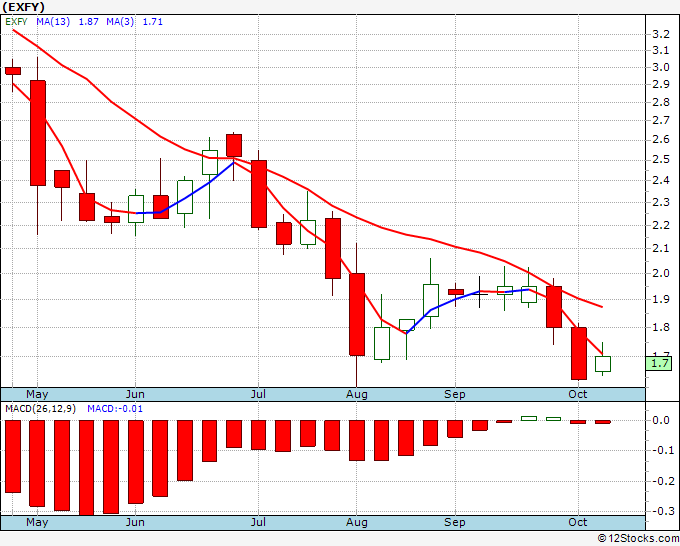Viewport: 680px width, 546px height.
Task: Click the blue MACD:-0.01 value
Action: coord(115,409)
